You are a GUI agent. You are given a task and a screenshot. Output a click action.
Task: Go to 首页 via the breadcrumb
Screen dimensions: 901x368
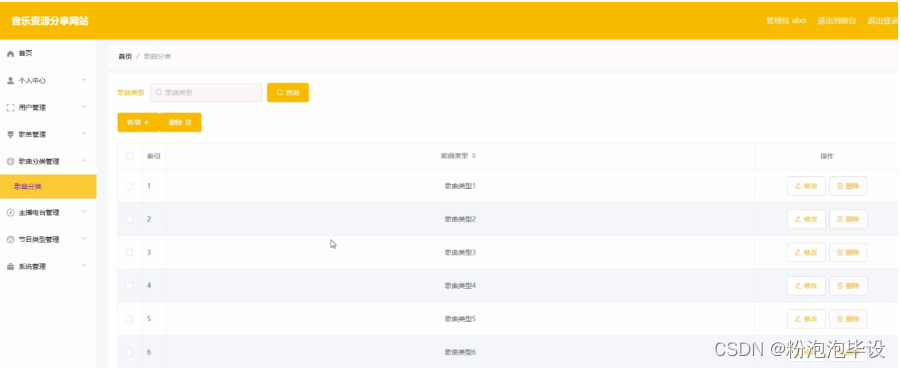[125, 56]
